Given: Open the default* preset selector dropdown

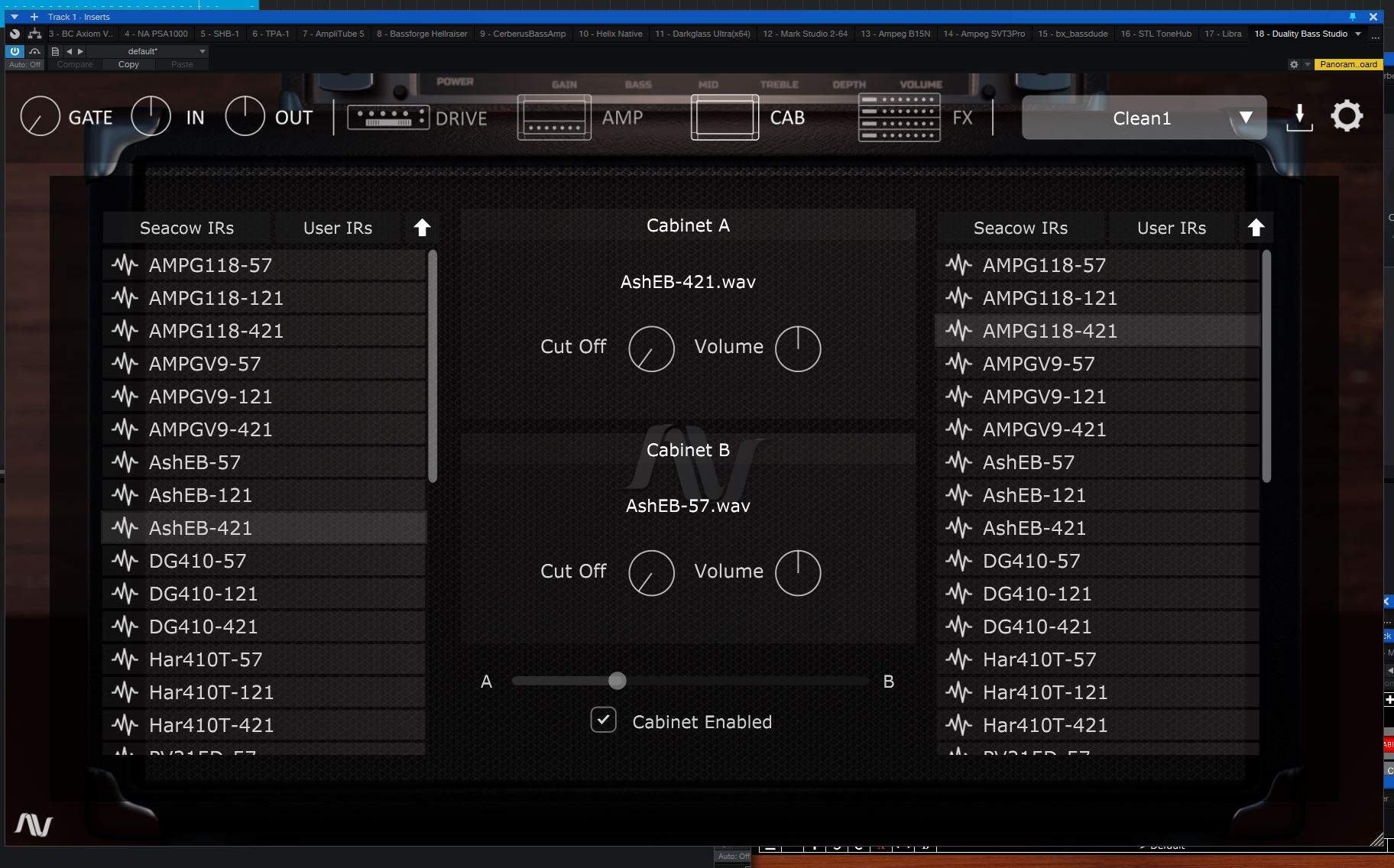Looking at the screenshot, I should click(148, 51).
